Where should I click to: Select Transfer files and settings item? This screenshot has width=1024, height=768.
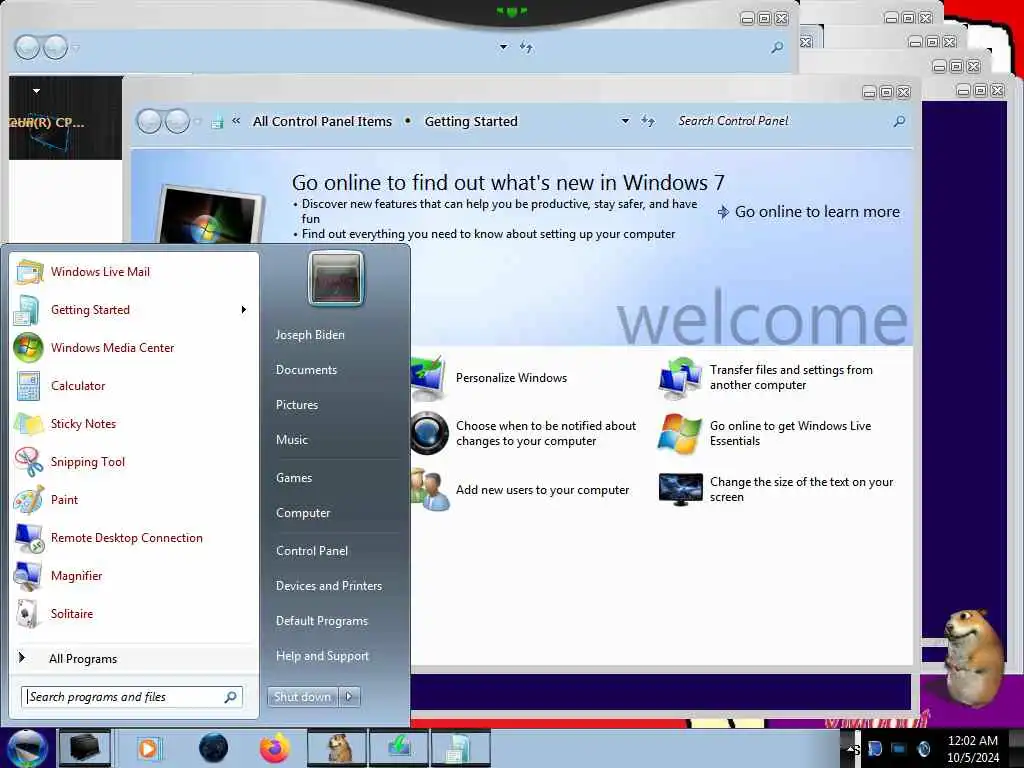click(791, 377)
